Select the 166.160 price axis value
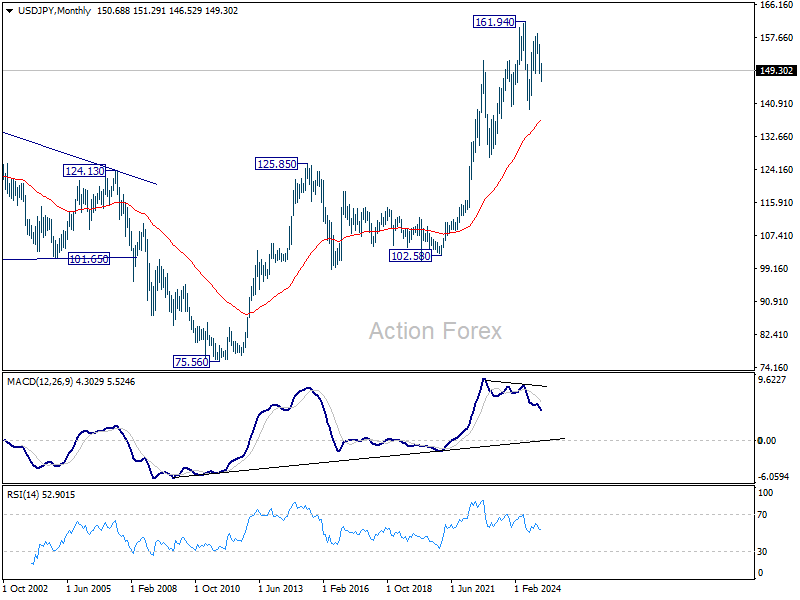This screenshot has width=800, height=600. point(776,5)
